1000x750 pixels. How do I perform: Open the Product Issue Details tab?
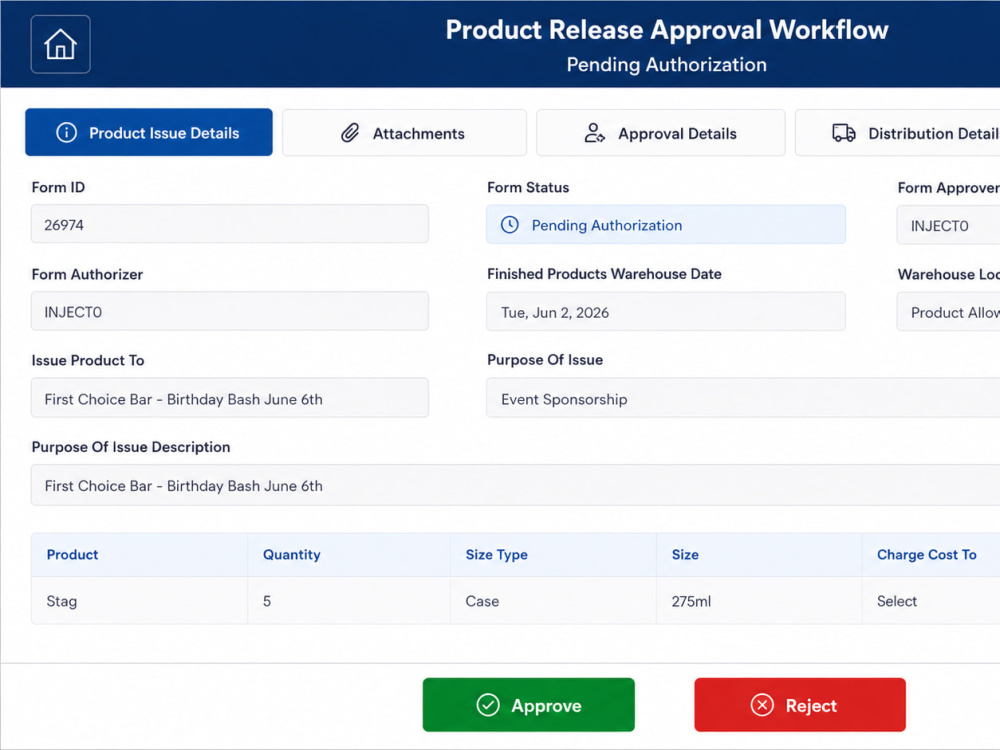point(149,132)
